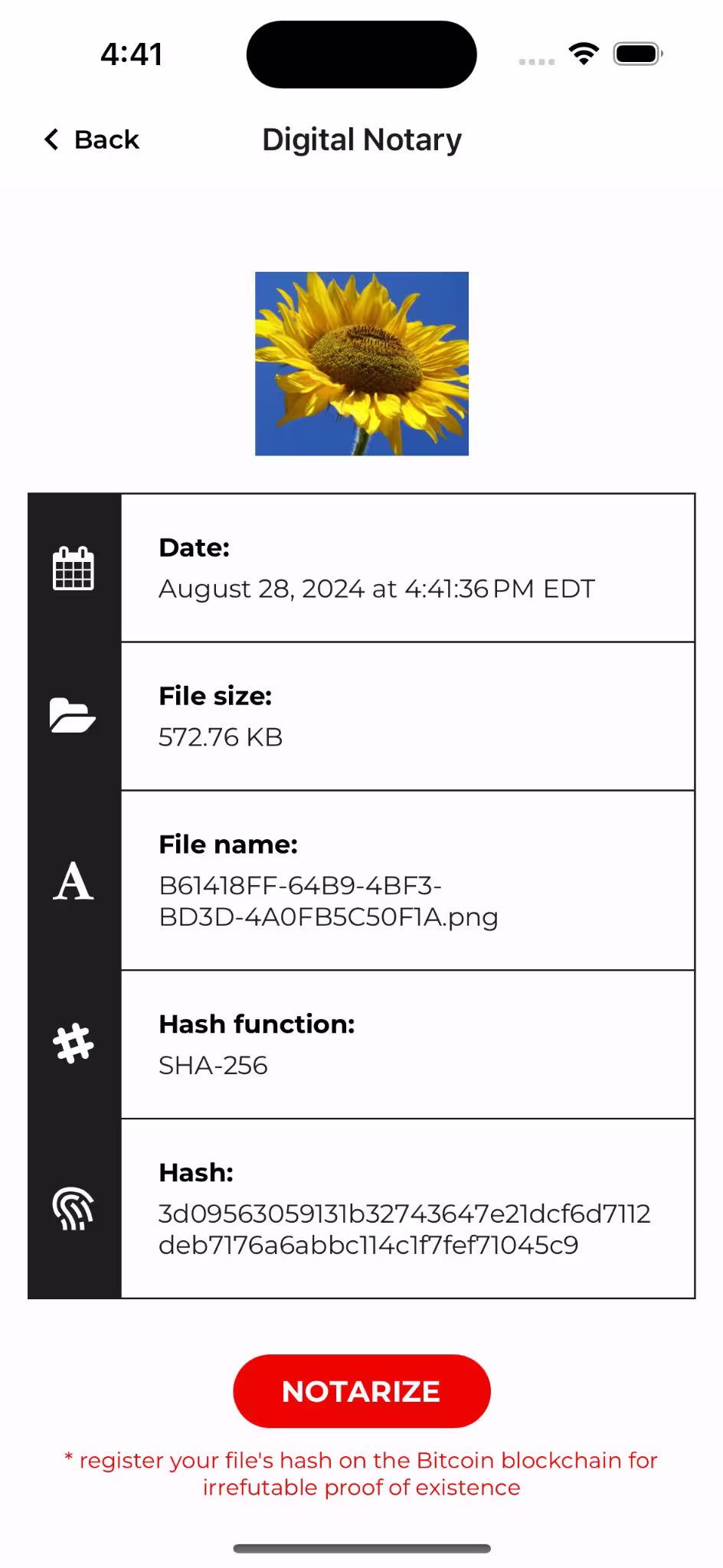This screenshot has width=723, height=1568.
Task: Tap the open folder icon
Action: (x=73, y=716)
